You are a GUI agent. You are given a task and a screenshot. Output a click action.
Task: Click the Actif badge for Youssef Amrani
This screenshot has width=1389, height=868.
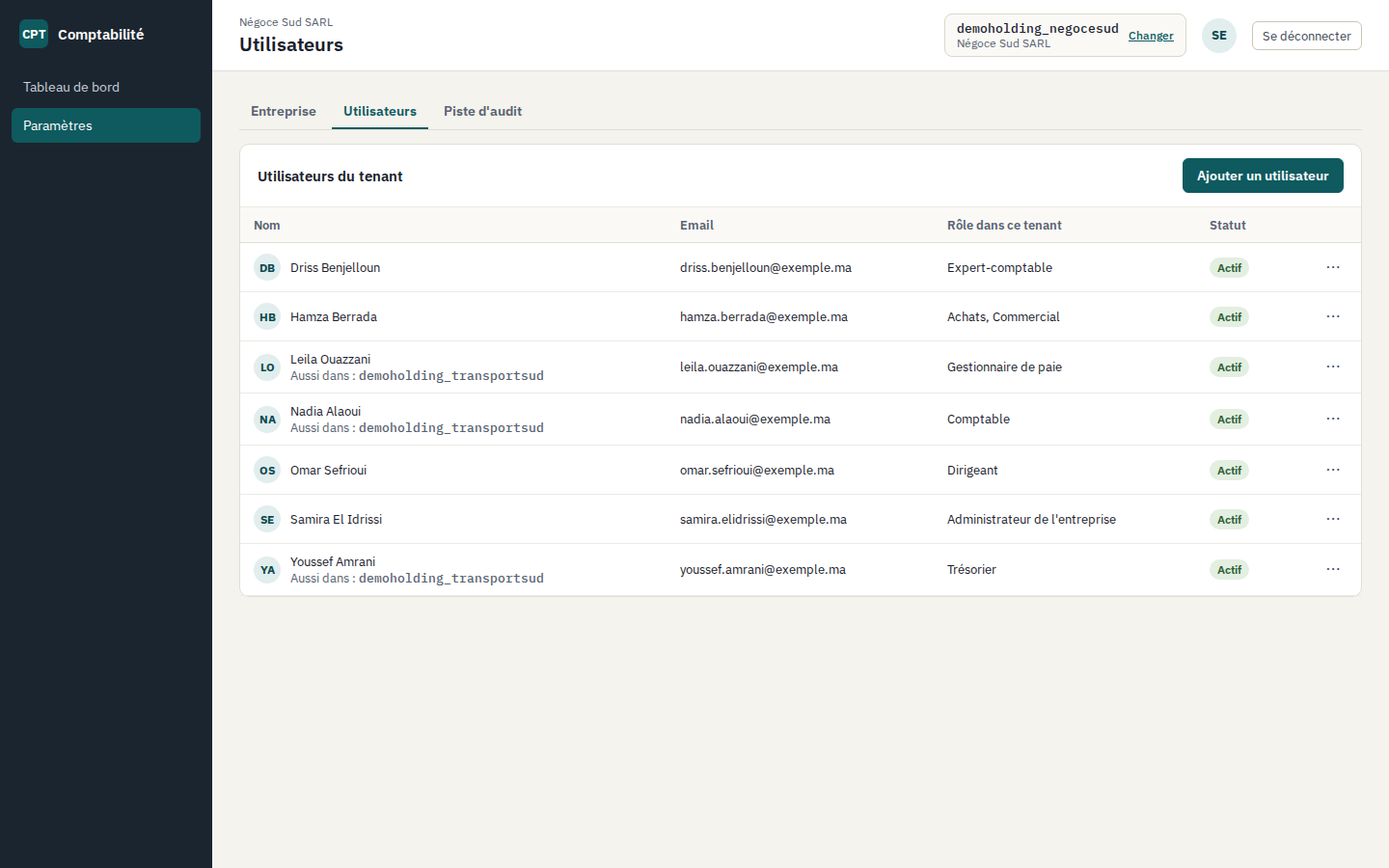(1229, 570)
